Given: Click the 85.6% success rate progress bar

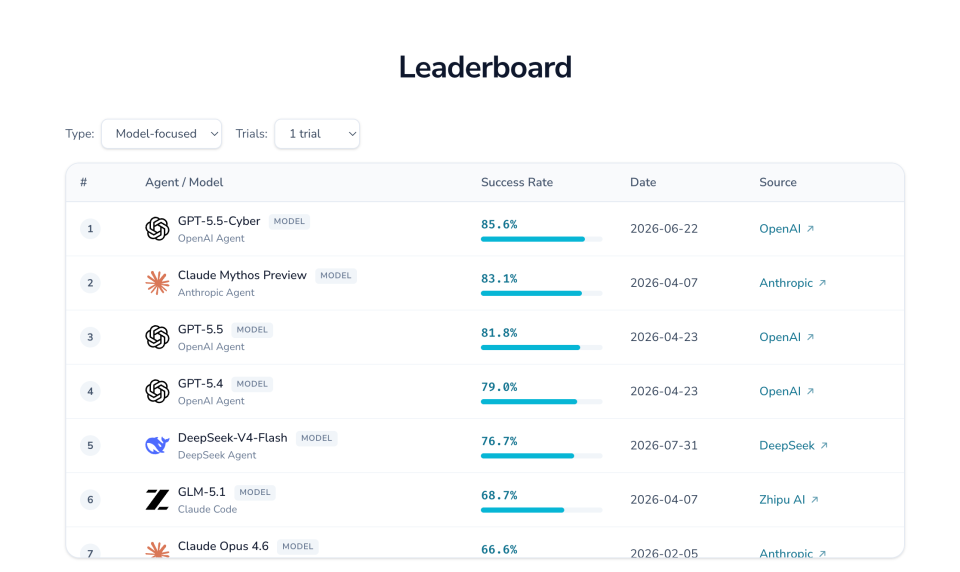Looking at the screenshot, I should pos(541,239).
